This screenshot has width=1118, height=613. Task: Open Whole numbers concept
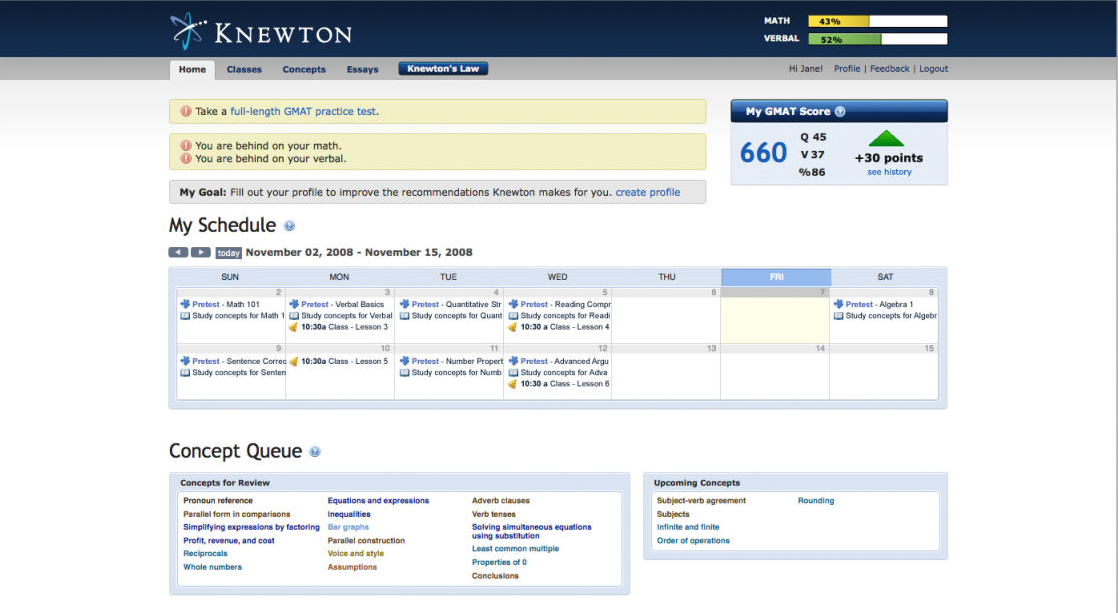[212, 567]
